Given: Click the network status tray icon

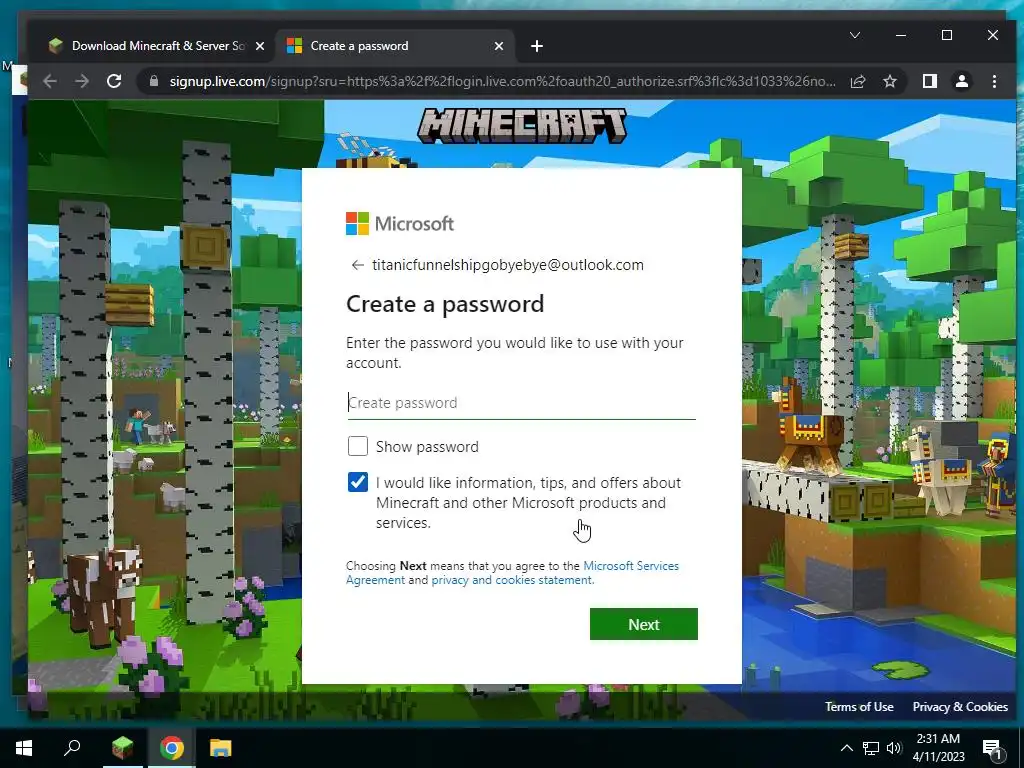Looking at the screenshot, I should click(x=871, y=748).
